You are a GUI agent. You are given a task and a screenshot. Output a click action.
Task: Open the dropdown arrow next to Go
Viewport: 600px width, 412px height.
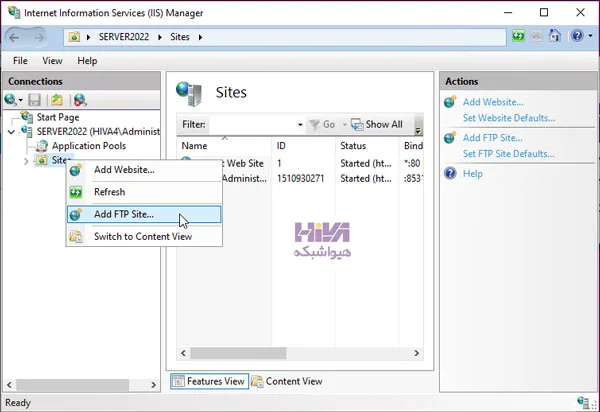pos(344,125)
